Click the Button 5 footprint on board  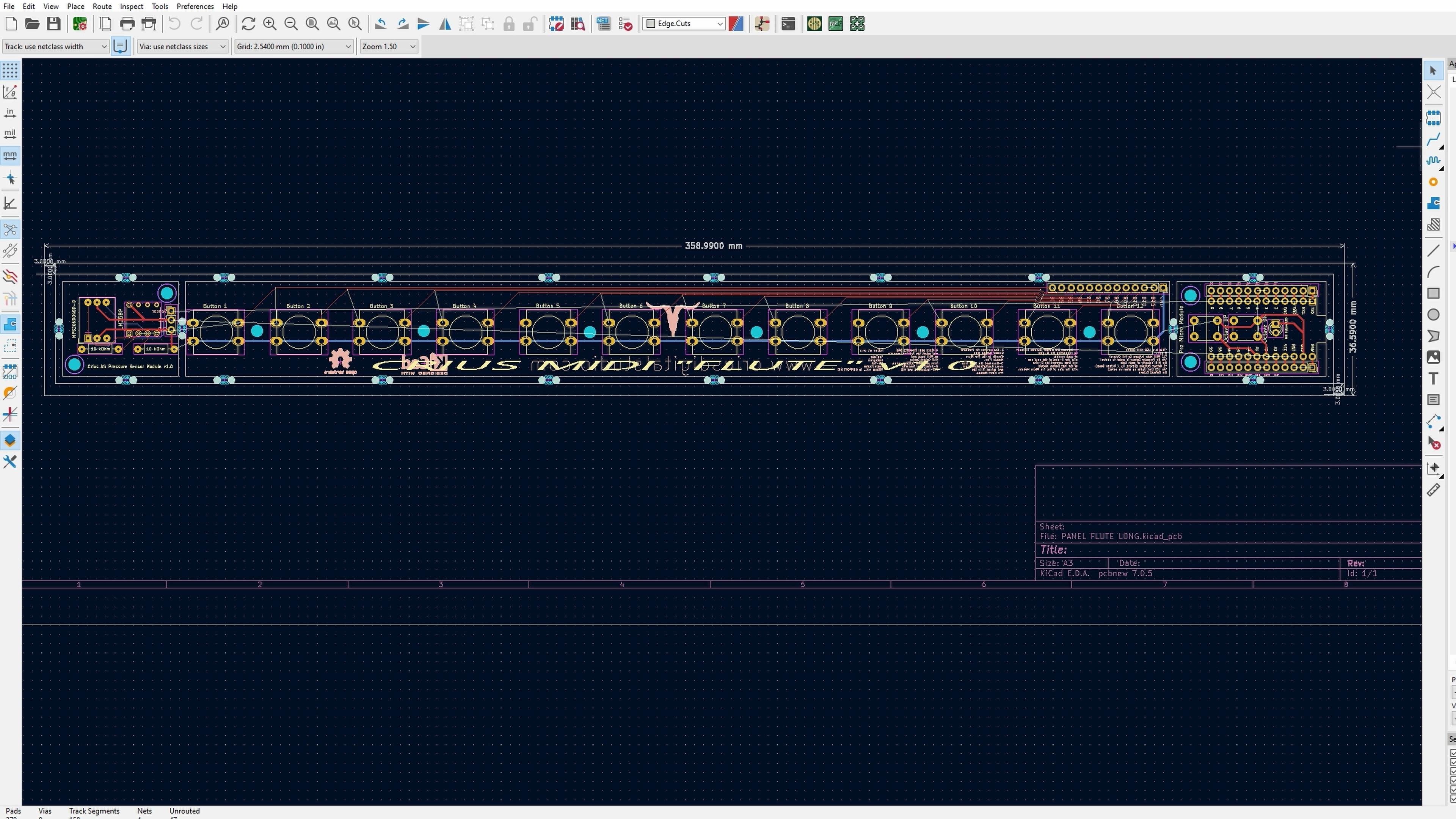548,332
